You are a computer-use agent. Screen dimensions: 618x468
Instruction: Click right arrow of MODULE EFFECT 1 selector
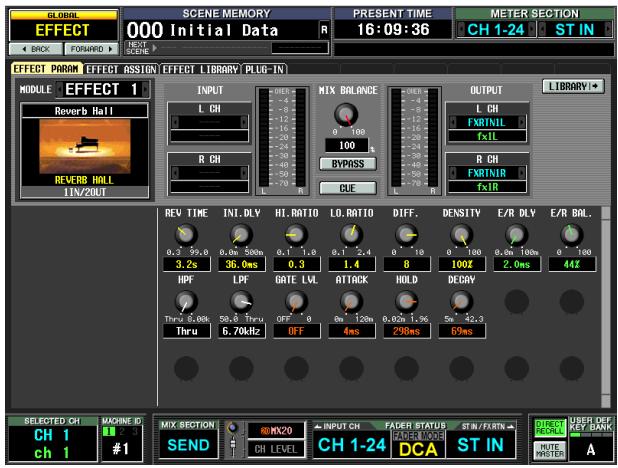145,89
